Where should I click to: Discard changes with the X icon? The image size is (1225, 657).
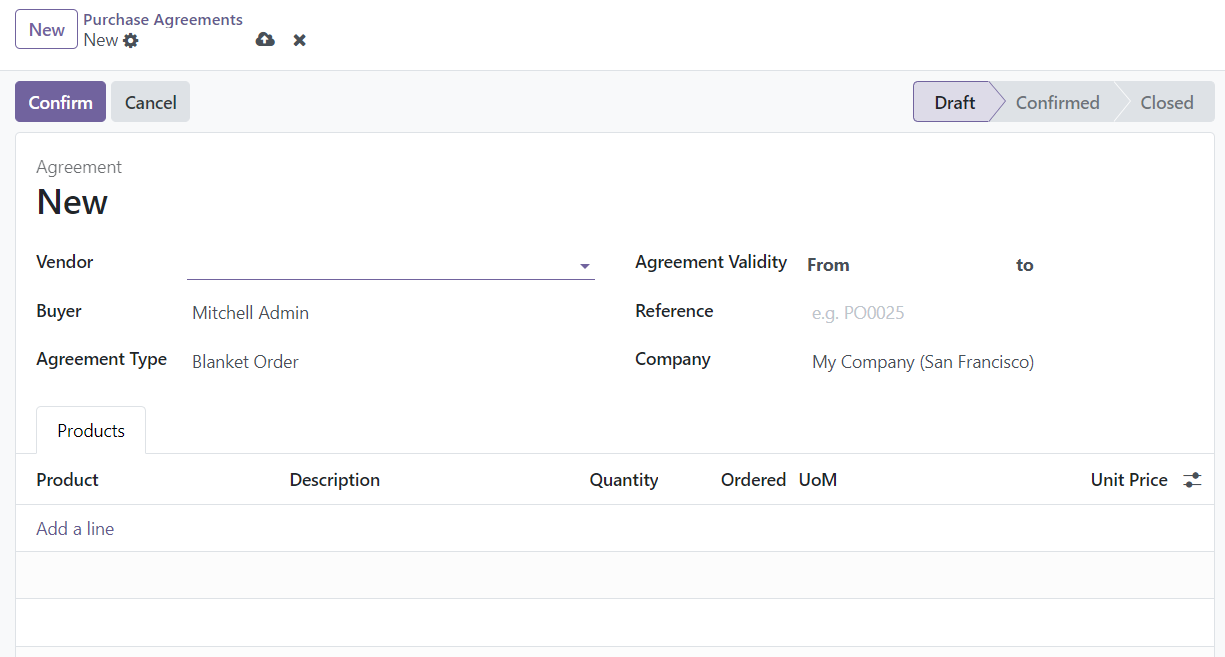click(x=299, y=40)
